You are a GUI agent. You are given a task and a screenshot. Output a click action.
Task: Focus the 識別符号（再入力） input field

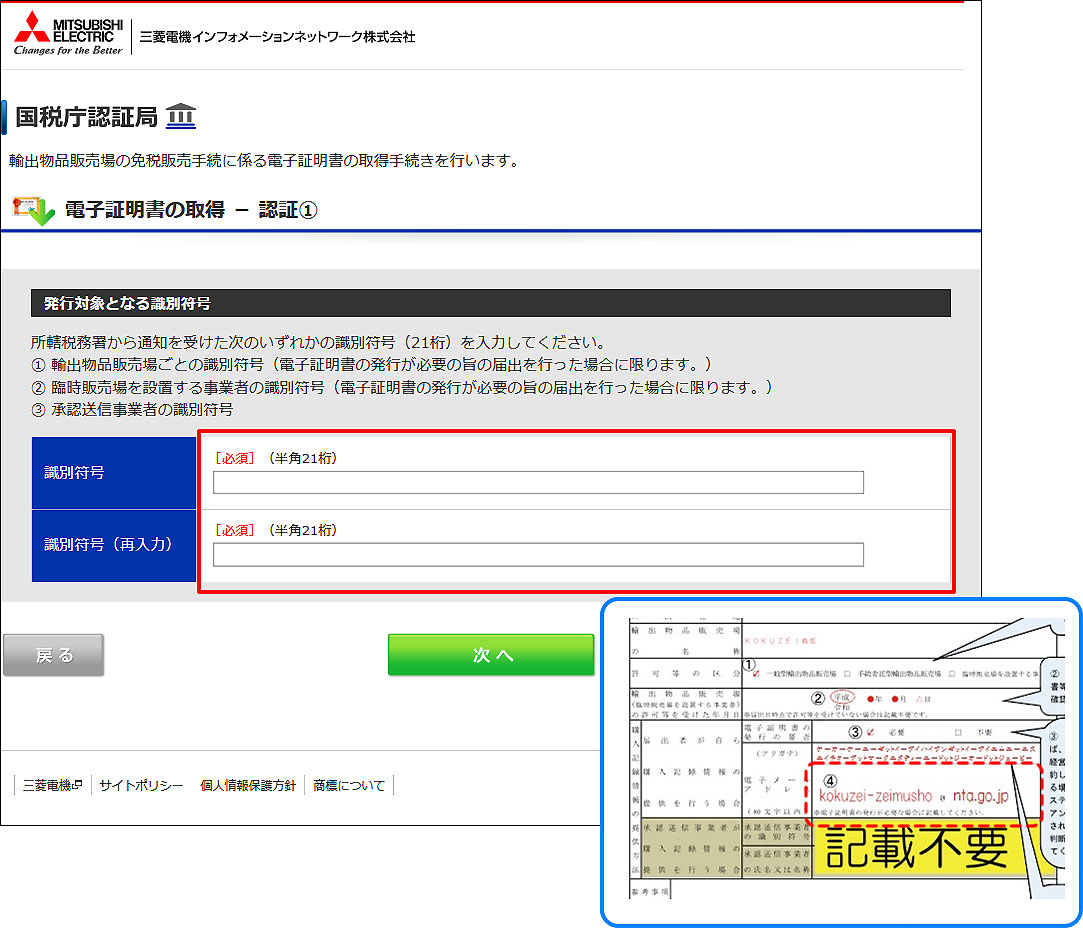(538, 555)
